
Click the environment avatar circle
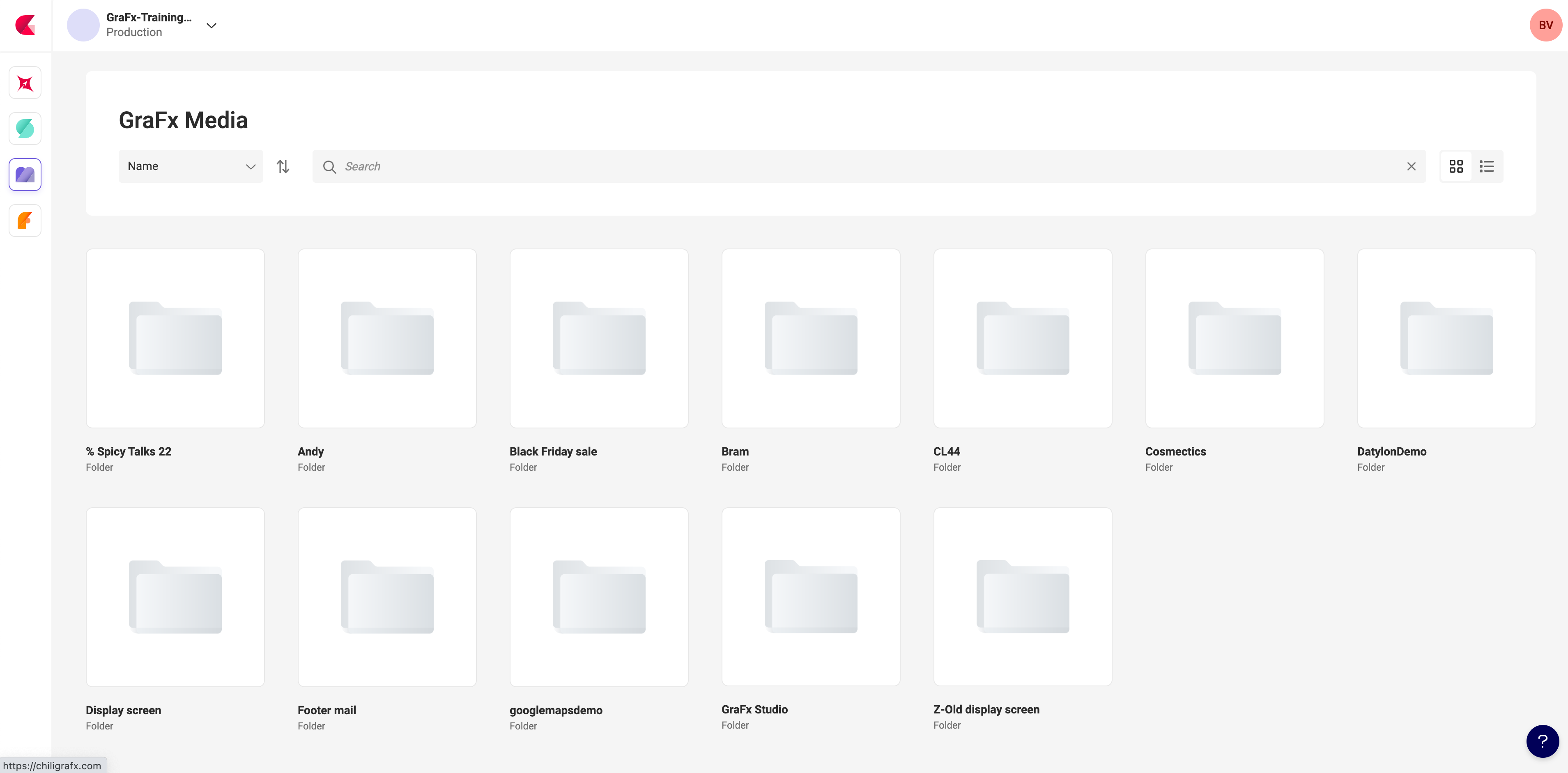[83, 25]
